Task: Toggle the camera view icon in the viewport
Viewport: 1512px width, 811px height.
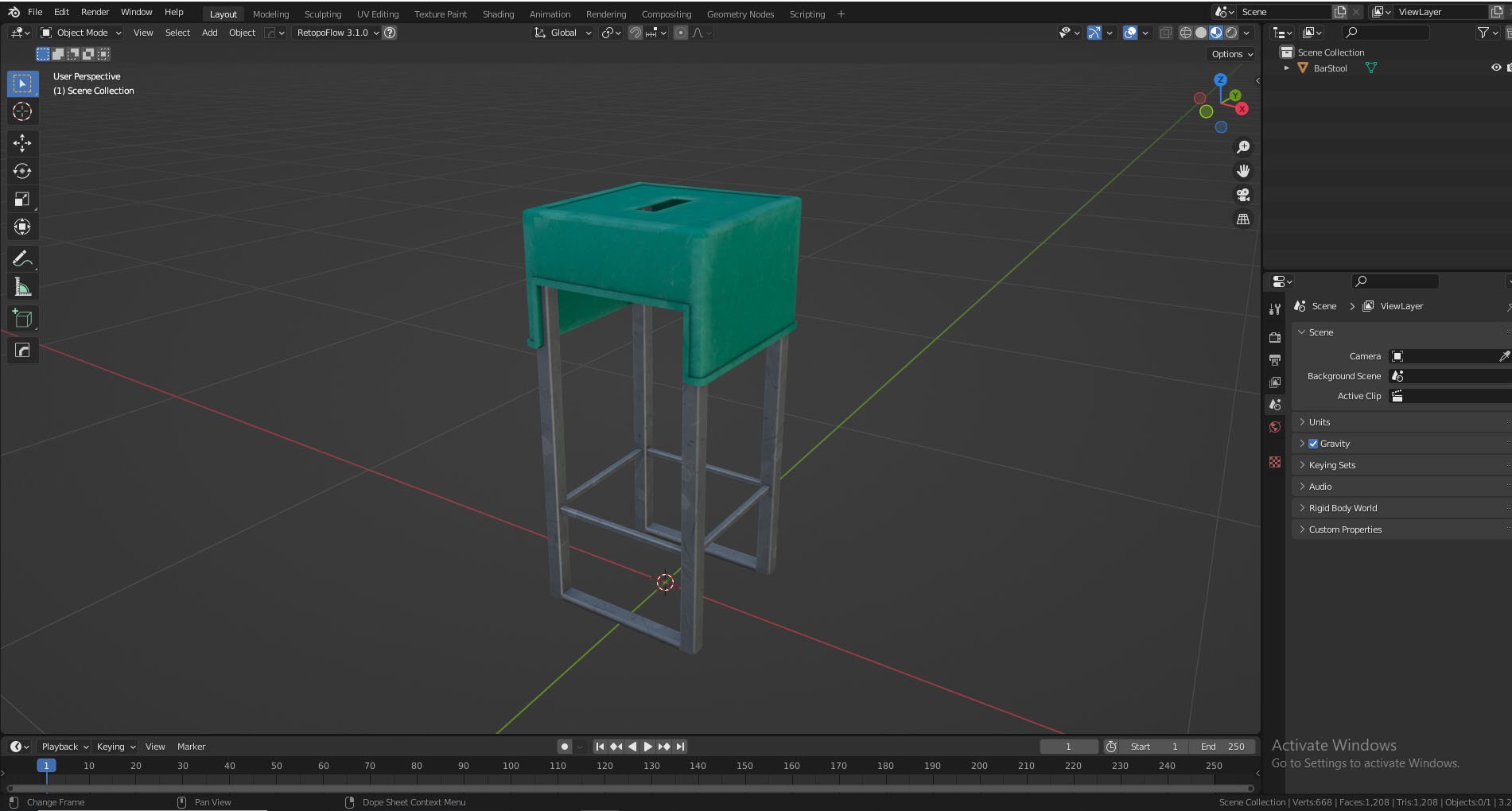Action: tap(1242, 195)
